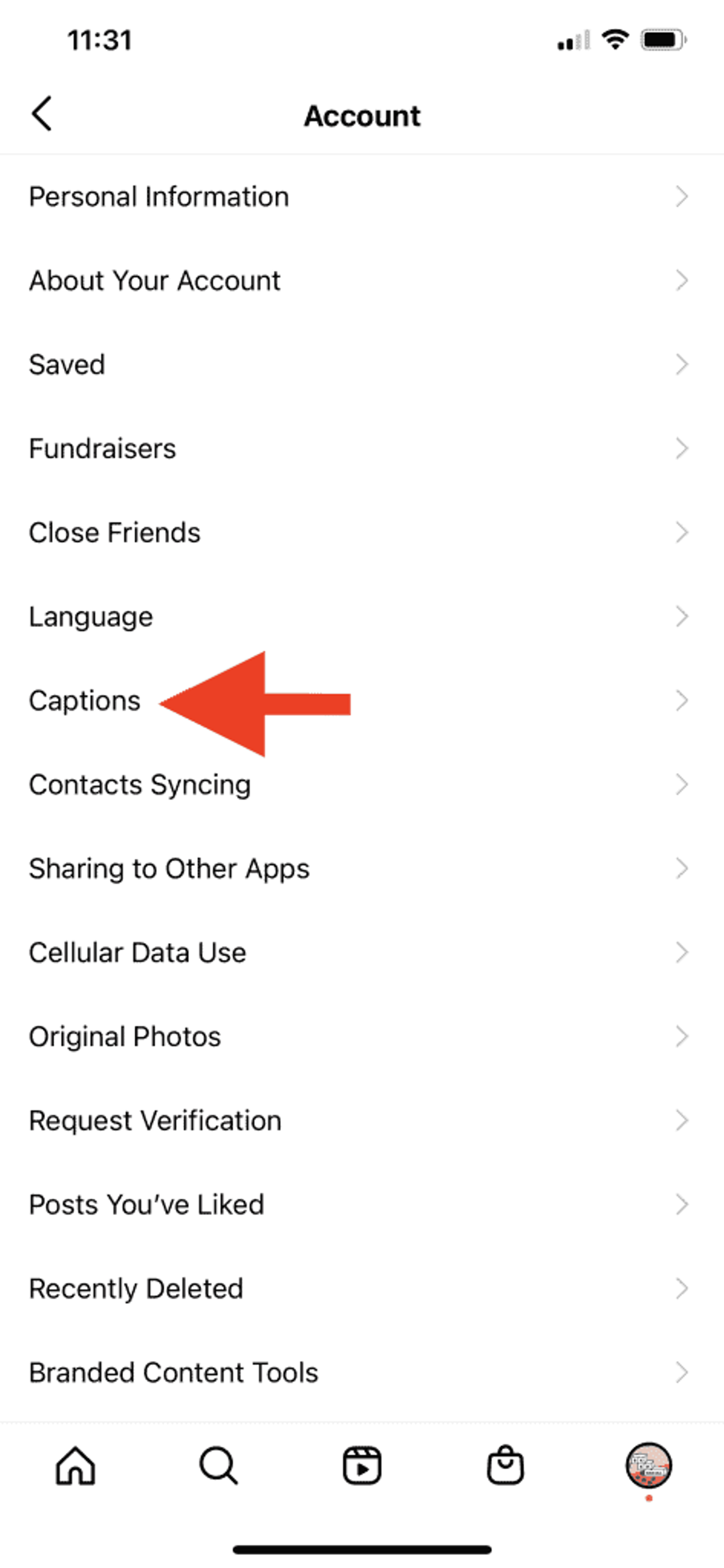Open the Language option
The width and height of the screenshot is (724, 1568).
(362, 617)
